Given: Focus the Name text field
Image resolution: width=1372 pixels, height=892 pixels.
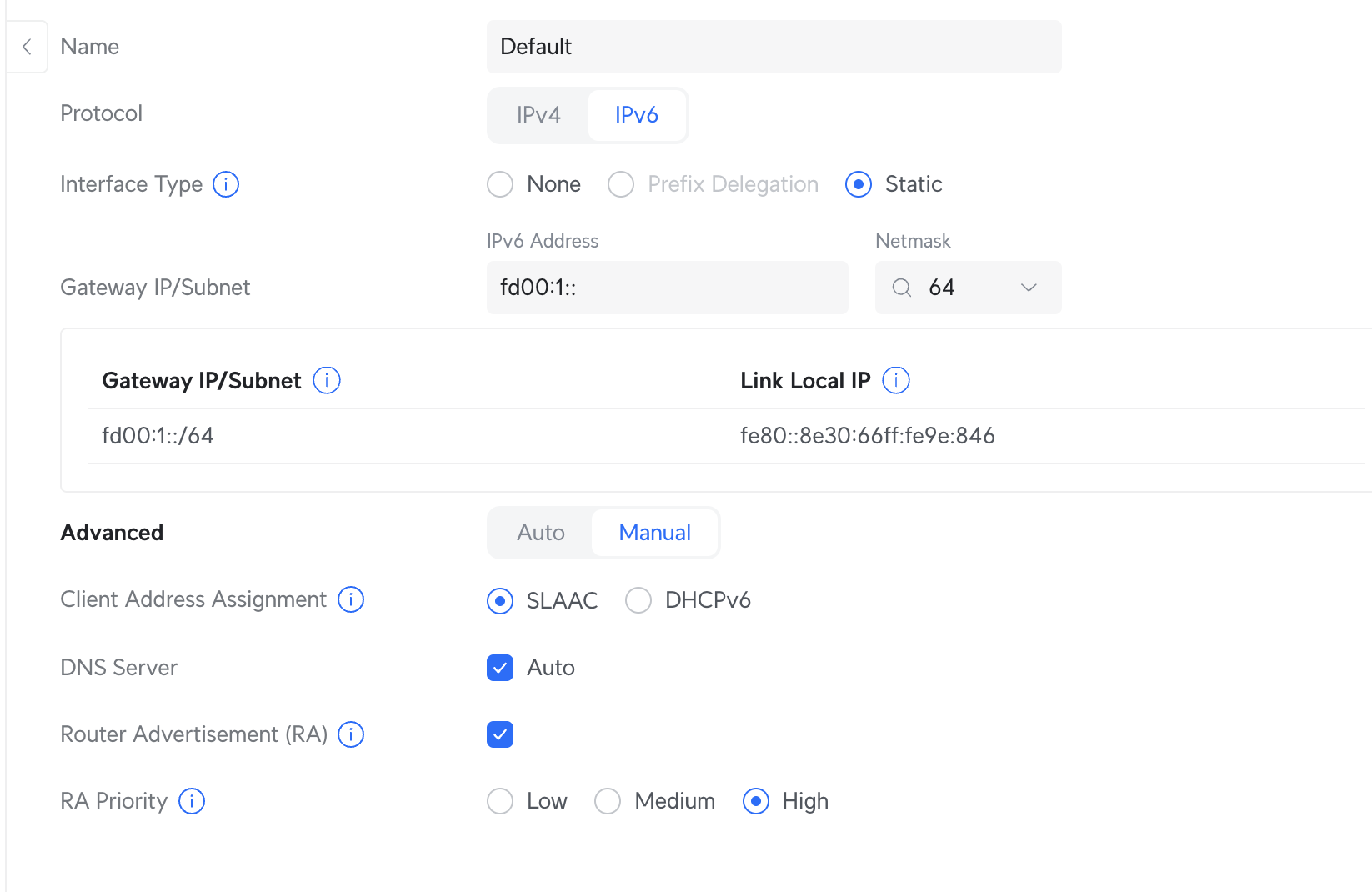Looking at the screenshot, I should (x=774, y=47).
